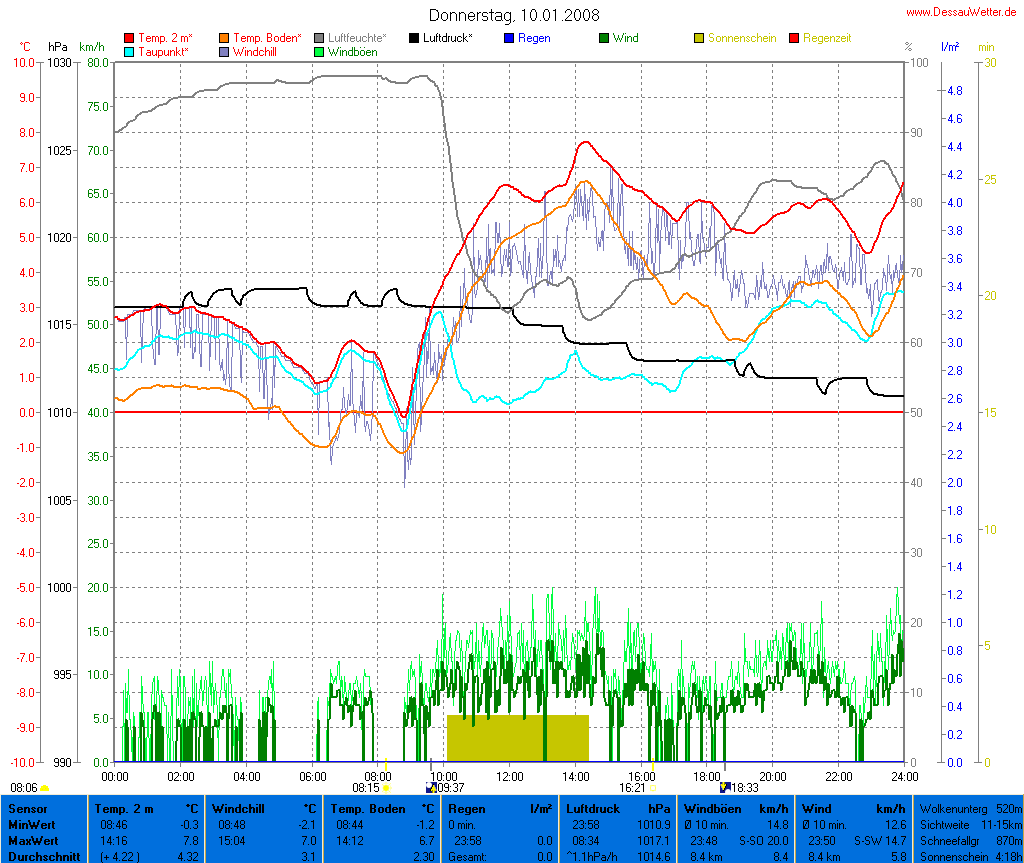Image resolution: width=1024 pixels, height=863 pixels.
Task: Click the moon icon beside 18:33
Action: [725, 788]
